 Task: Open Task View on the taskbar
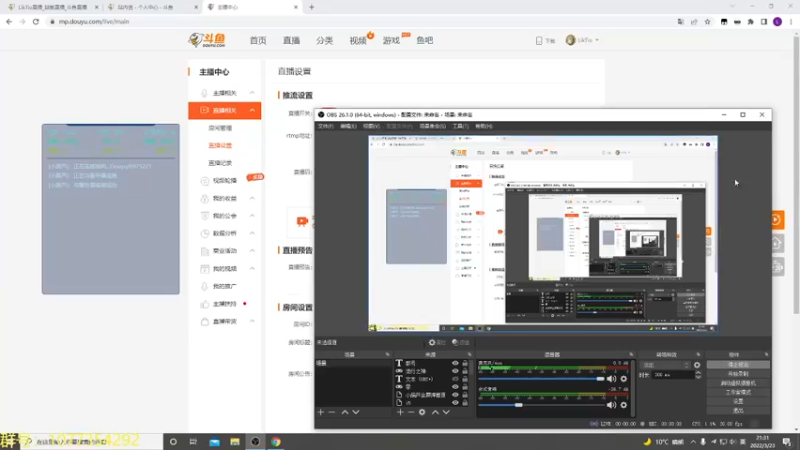193,442
